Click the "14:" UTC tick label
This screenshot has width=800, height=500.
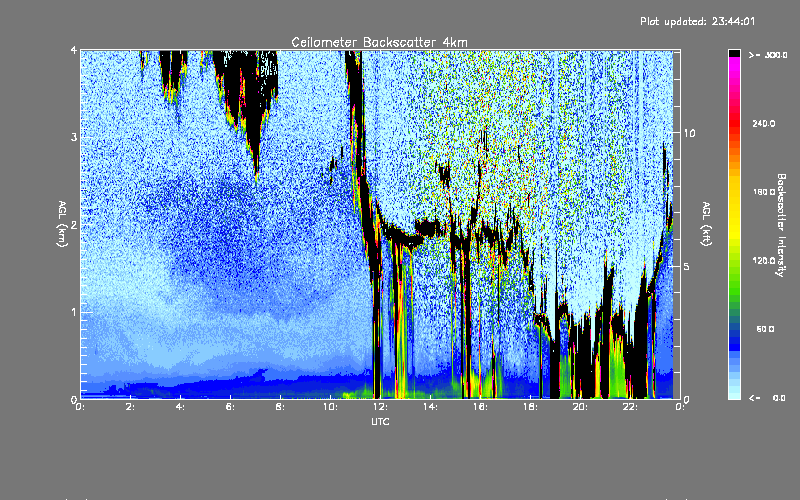(x=430, y=407)
